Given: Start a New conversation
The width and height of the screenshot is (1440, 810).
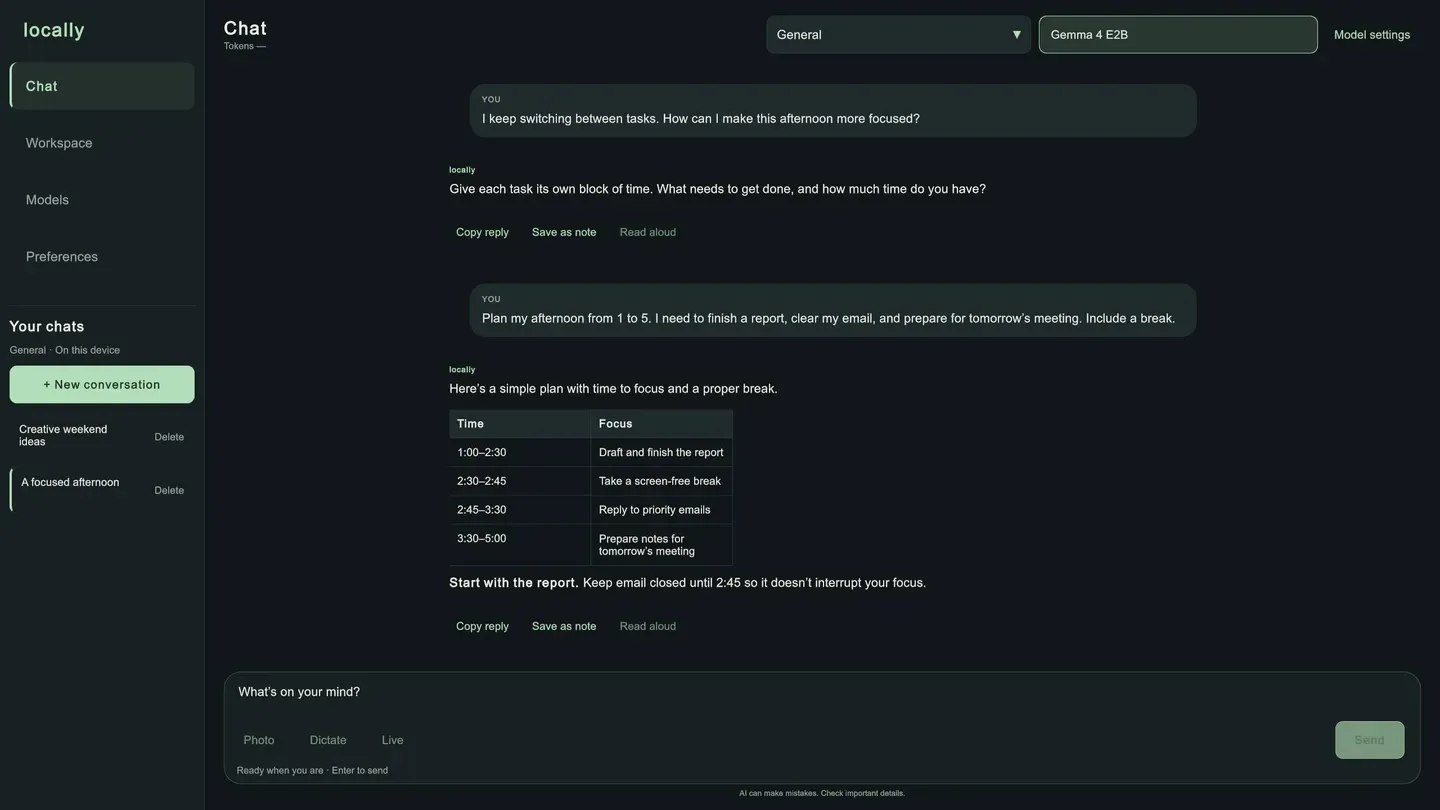Looking at the screenshot, I should (x=102, y=385).
